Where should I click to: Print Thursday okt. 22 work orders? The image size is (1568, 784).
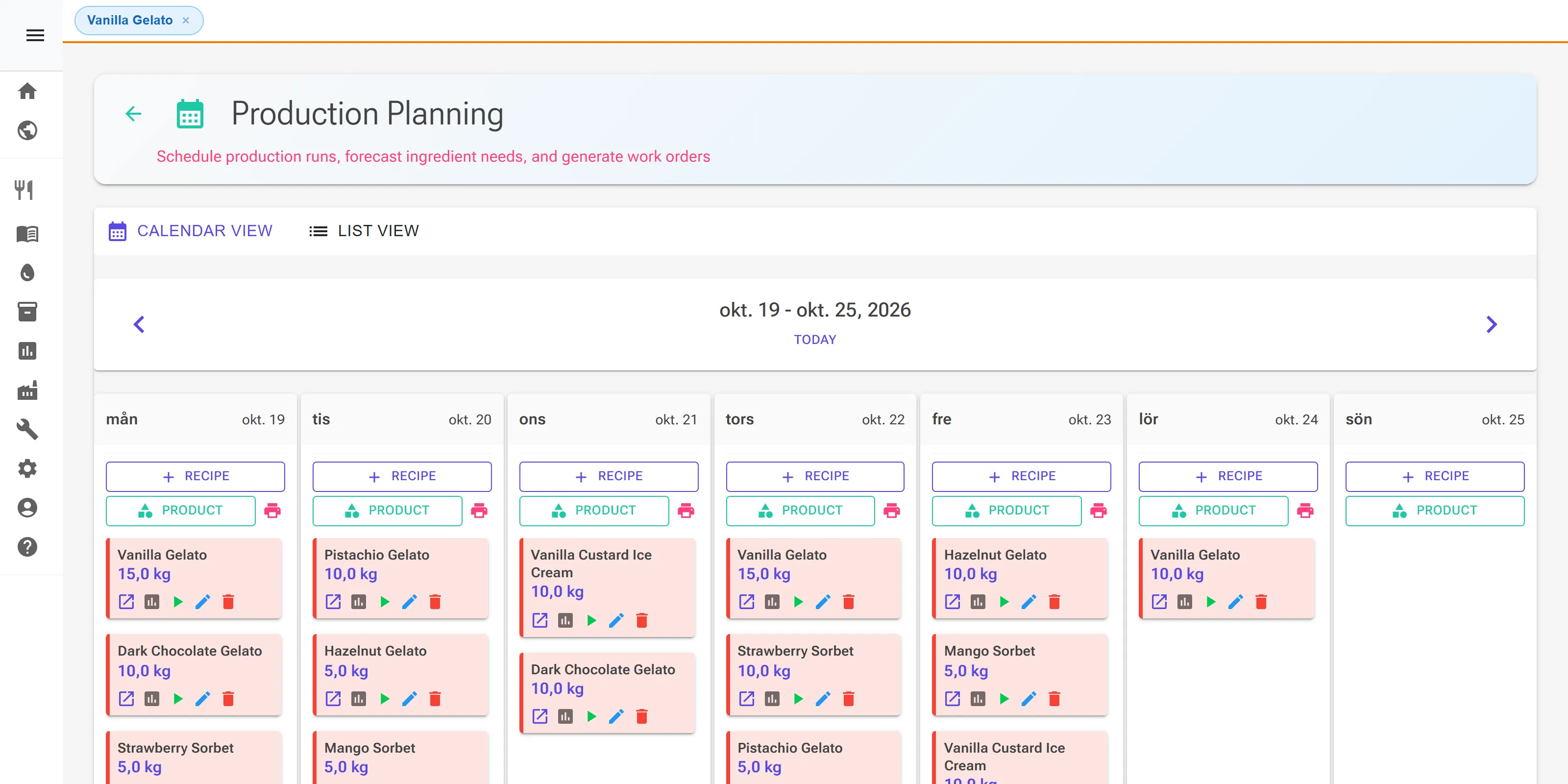click(x=892, y=510)
